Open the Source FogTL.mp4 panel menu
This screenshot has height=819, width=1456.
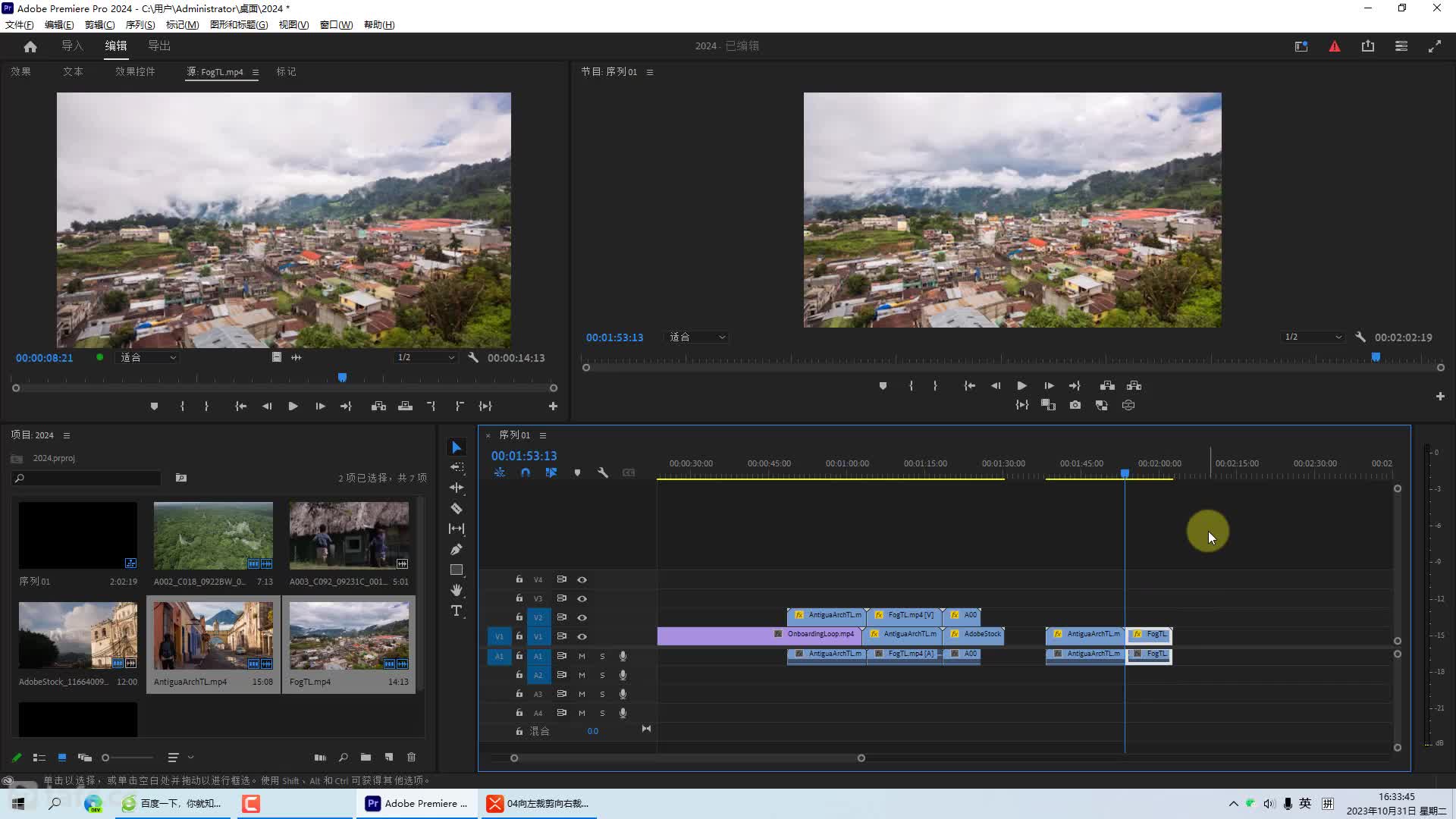(256, 72)
